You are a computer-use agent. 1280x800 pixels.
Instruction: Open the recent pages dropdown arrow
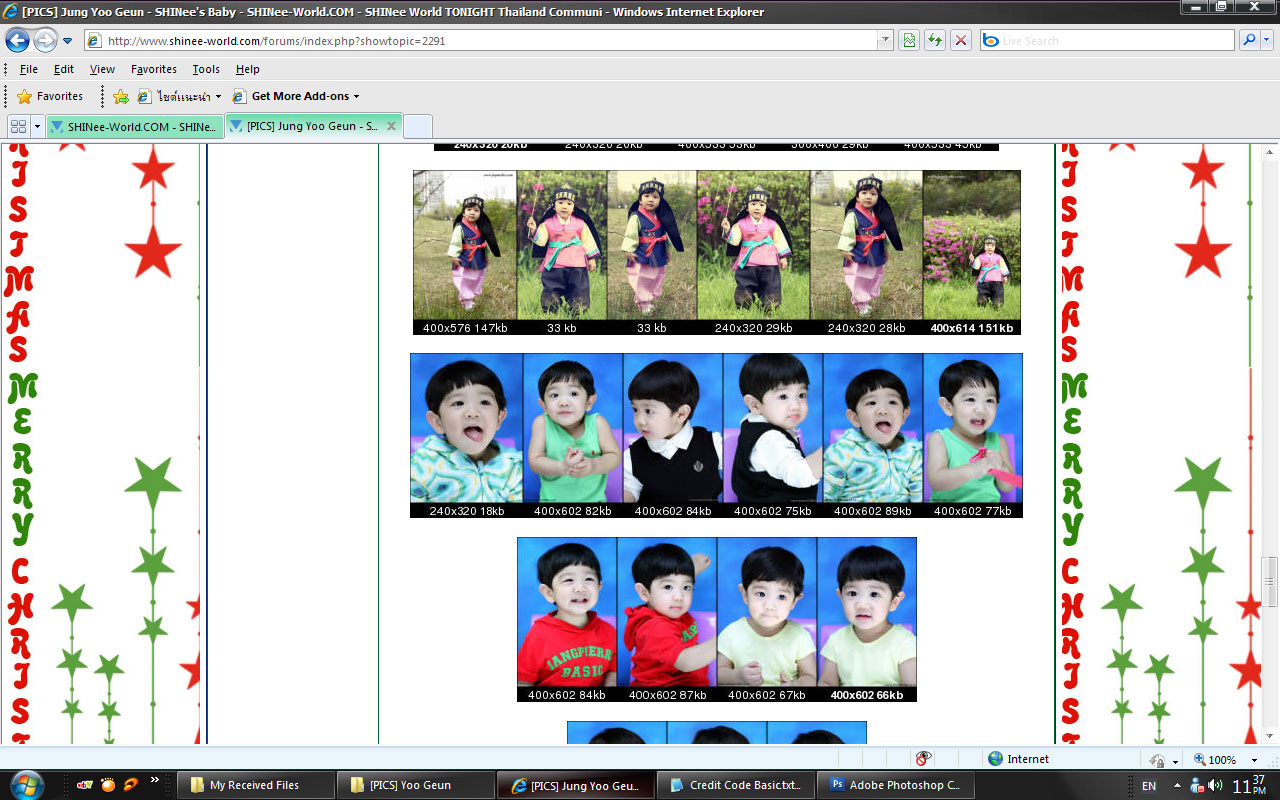(68, 41)
